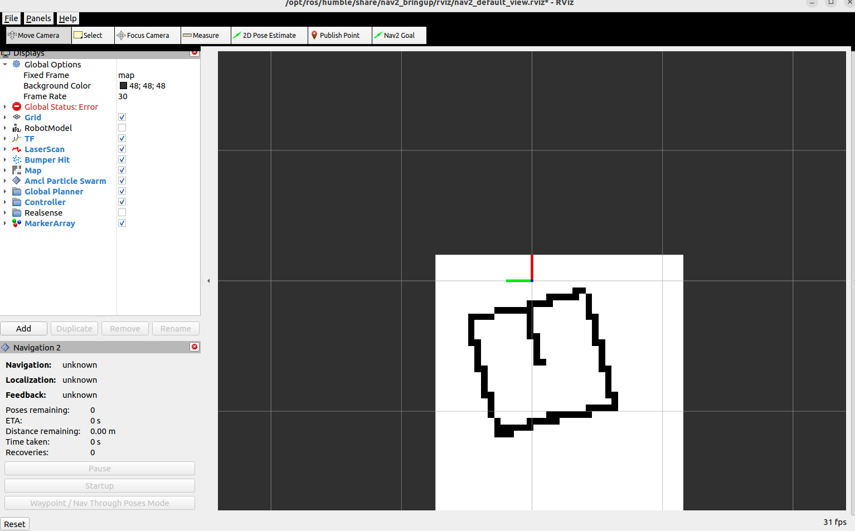Uncheck the Map display checkbox
855x532 pixels.
(x=122, y=171)
